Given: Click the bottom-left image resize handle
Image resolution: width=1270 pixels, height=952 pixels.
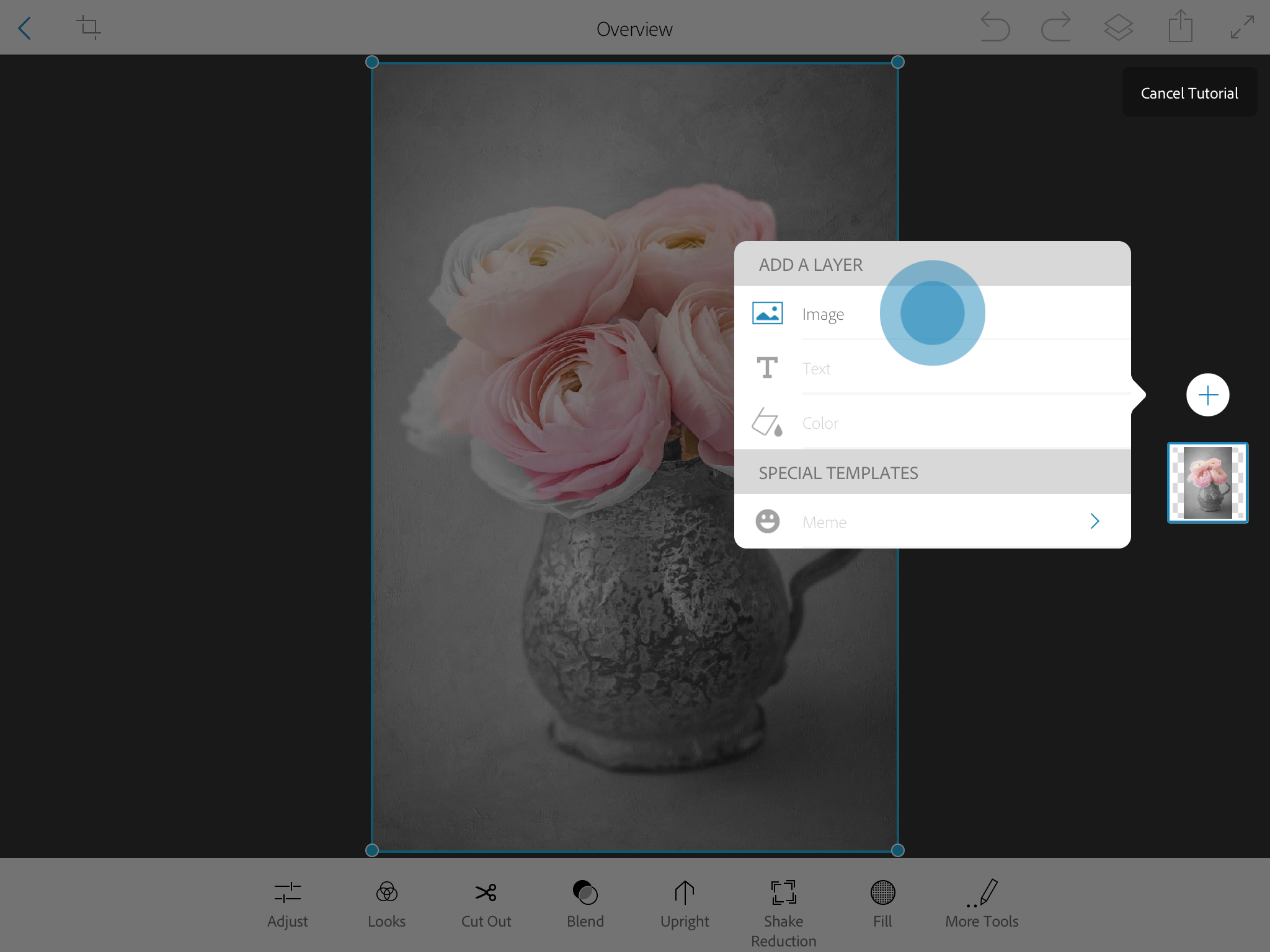Looking at the screenshot, I should pyautogui.click(x=372, y=850).
